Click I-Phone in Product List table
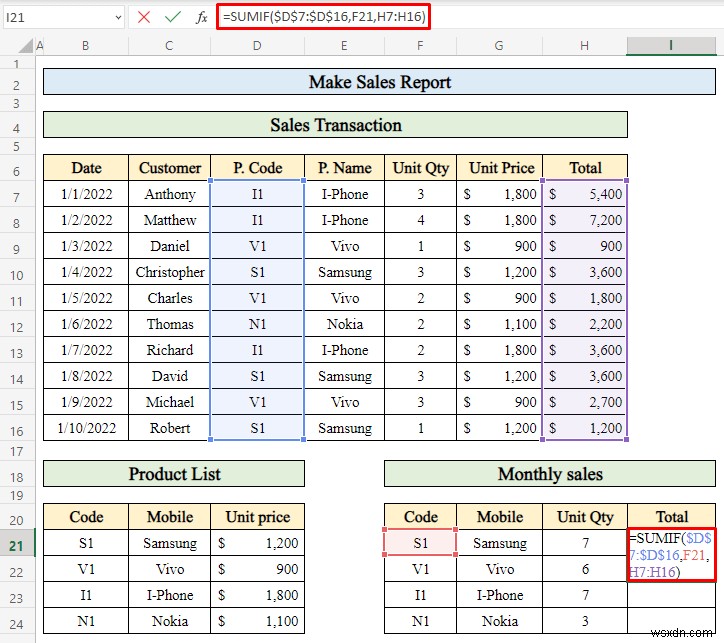This screenshot has width=724, height=643. point(169,595)
